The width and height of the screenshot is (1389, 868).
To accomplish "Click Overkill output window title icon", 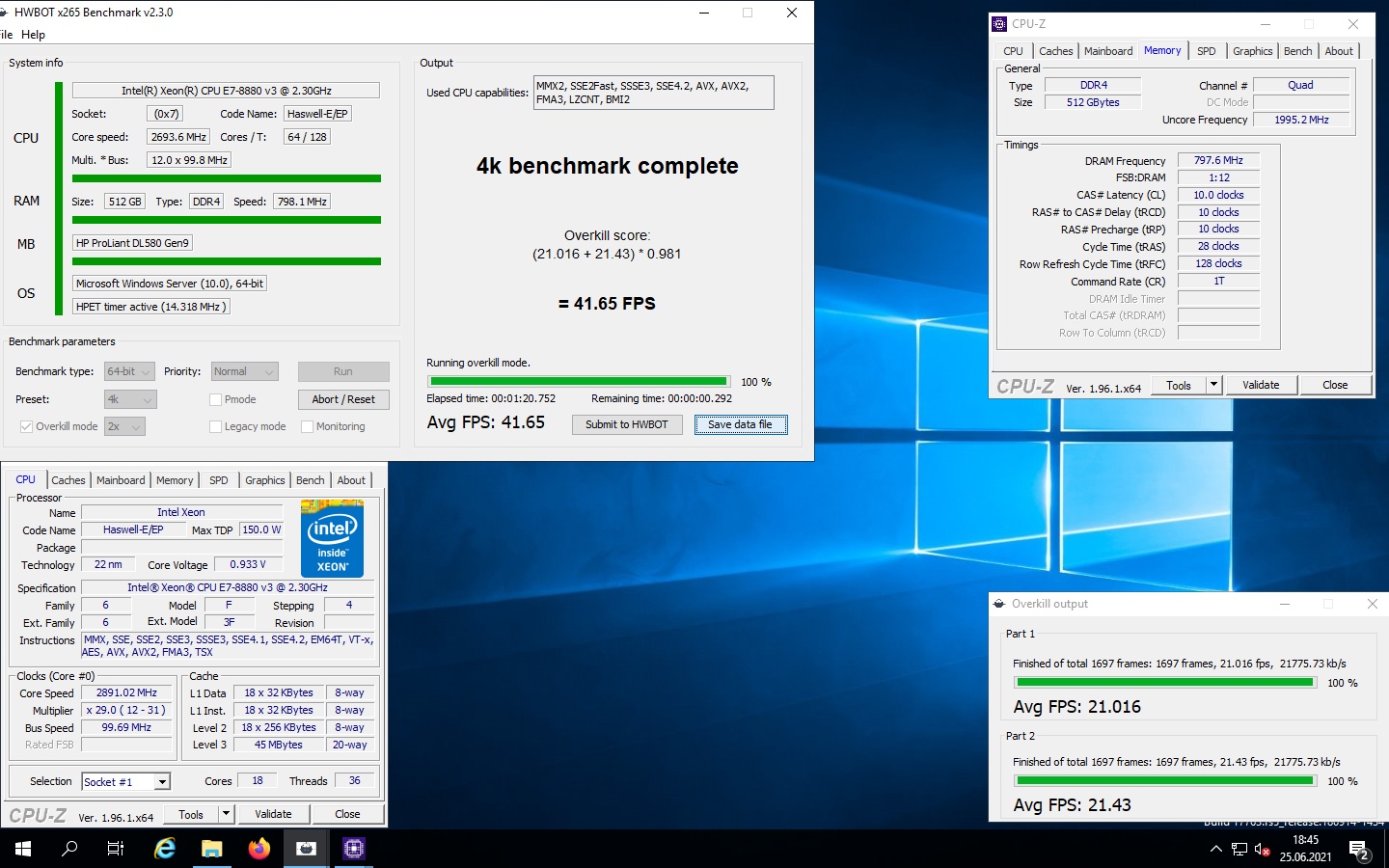I will pos(999,604).
